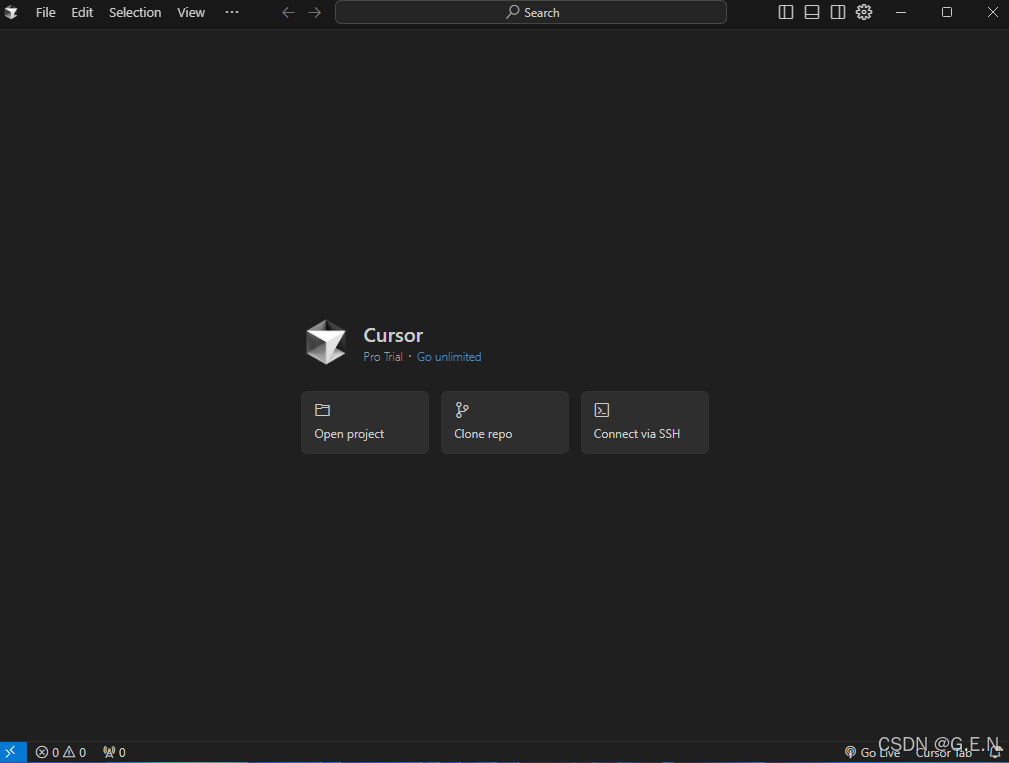
Task: Open the Edit menu
Action: (82, 12)
